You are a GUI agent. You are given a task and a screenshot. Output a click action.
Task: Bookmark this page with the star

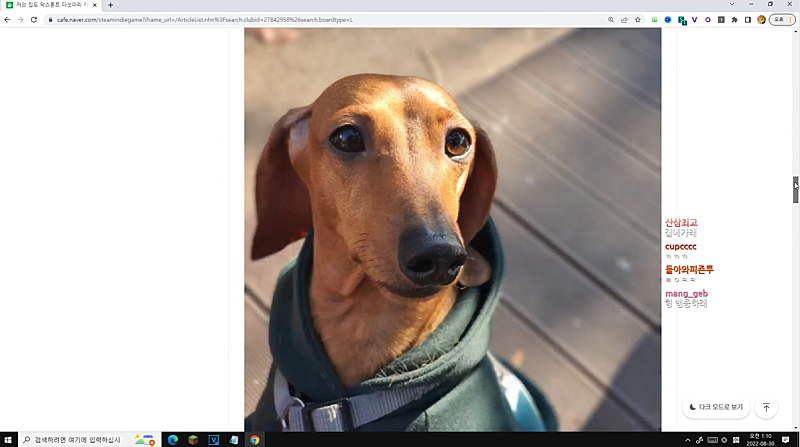tap(638, 20)
